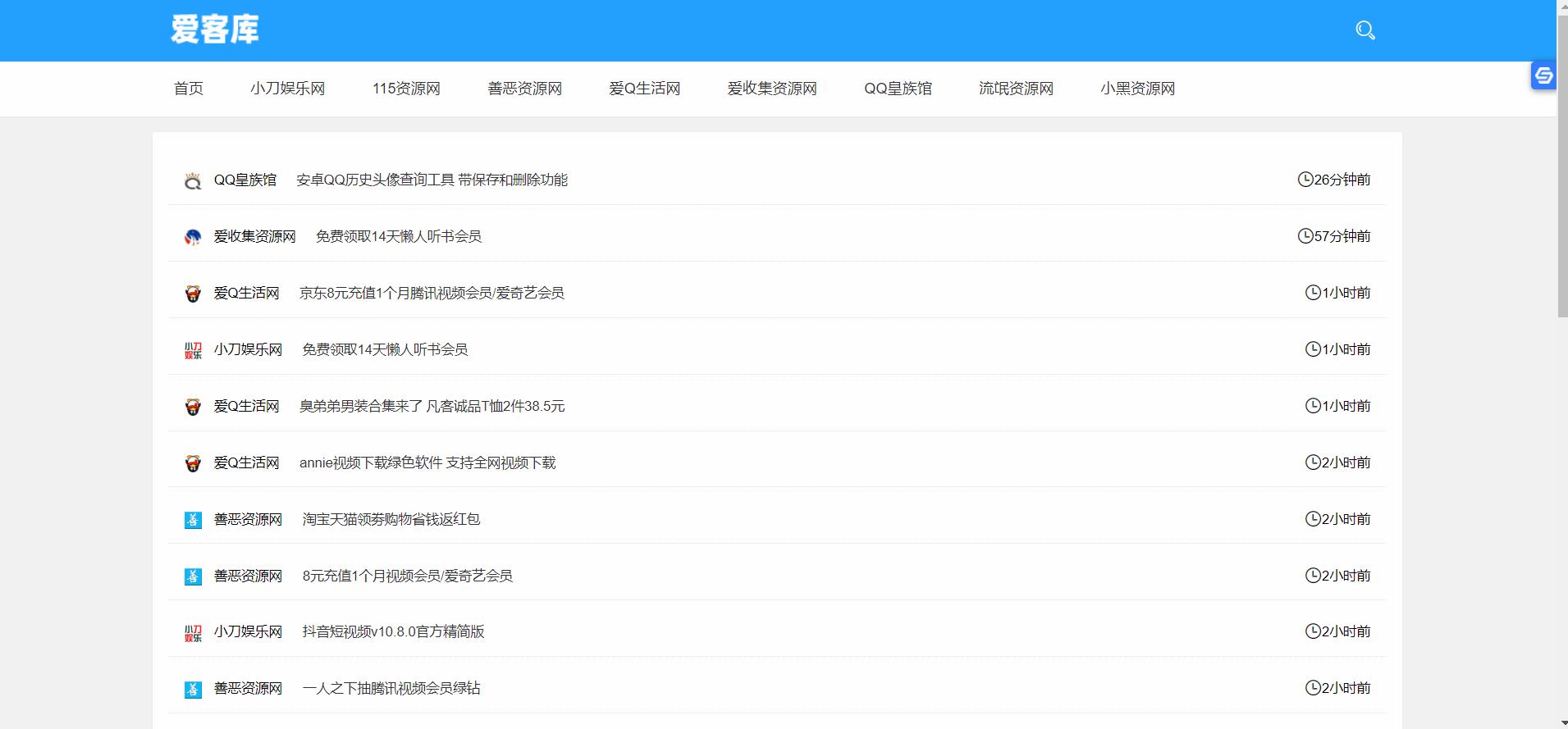Click the 爱Q生活网 icon beside 臭弟弟男装 post
1568x729 pixels.
193,407
